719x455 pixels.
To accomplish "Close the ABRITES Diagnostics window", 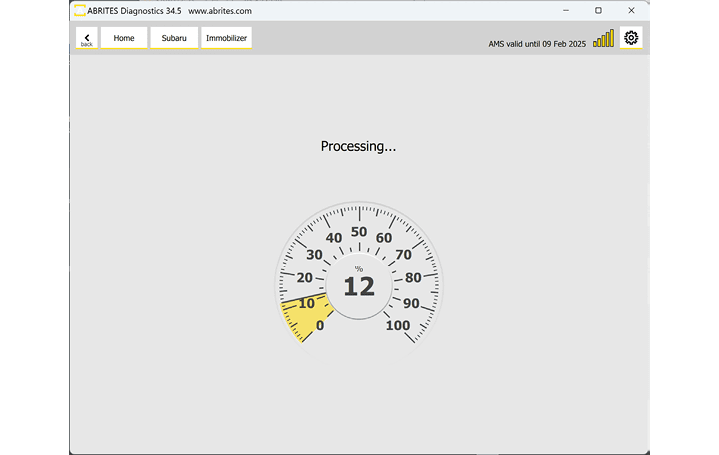I will click(631, 10).
